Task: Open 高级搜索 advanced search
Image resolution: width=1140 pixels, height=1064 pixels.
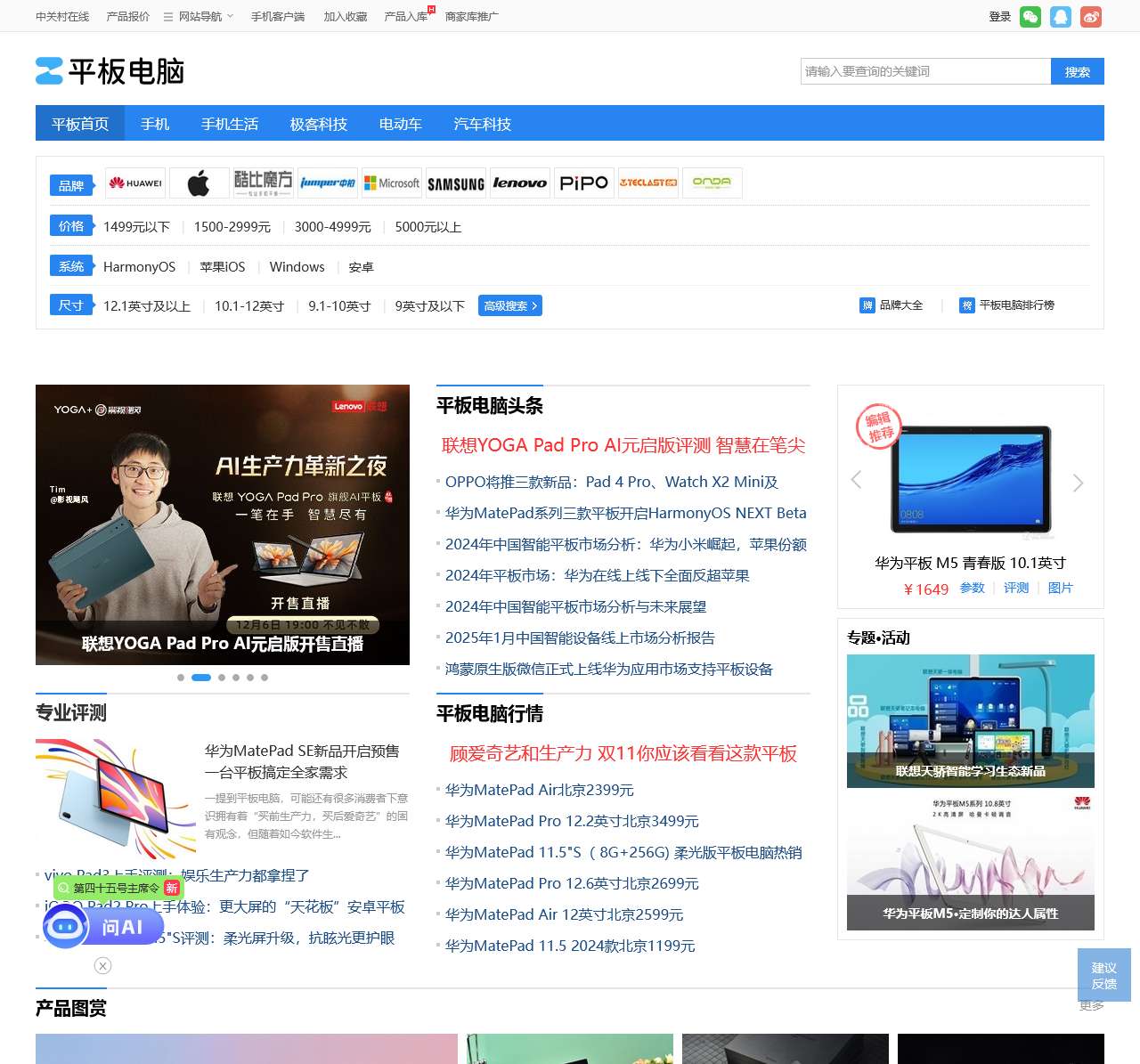Action: 510,305
